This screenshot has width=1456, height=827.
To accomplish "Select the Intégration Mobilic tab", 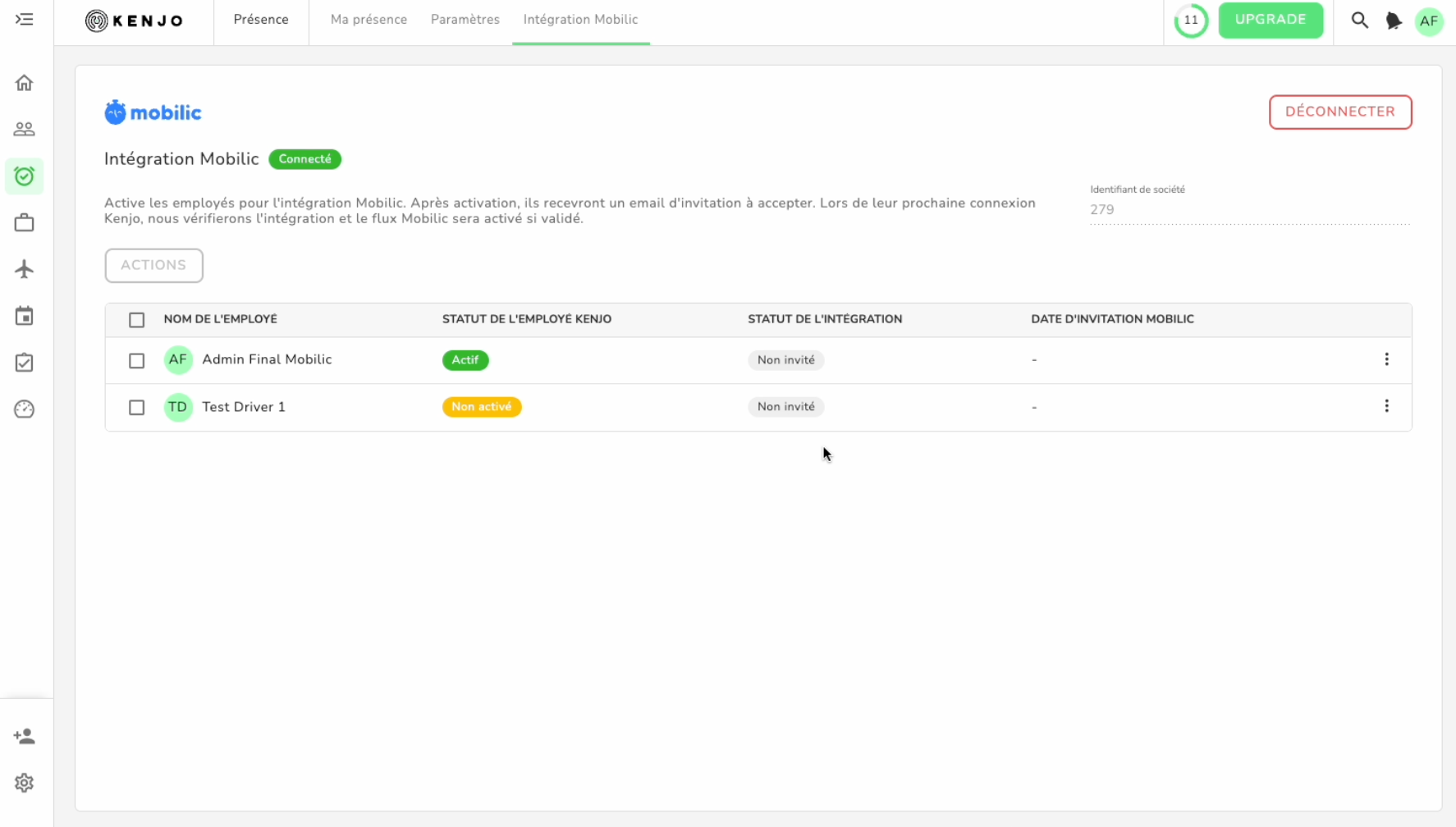I will pos(581,20).
